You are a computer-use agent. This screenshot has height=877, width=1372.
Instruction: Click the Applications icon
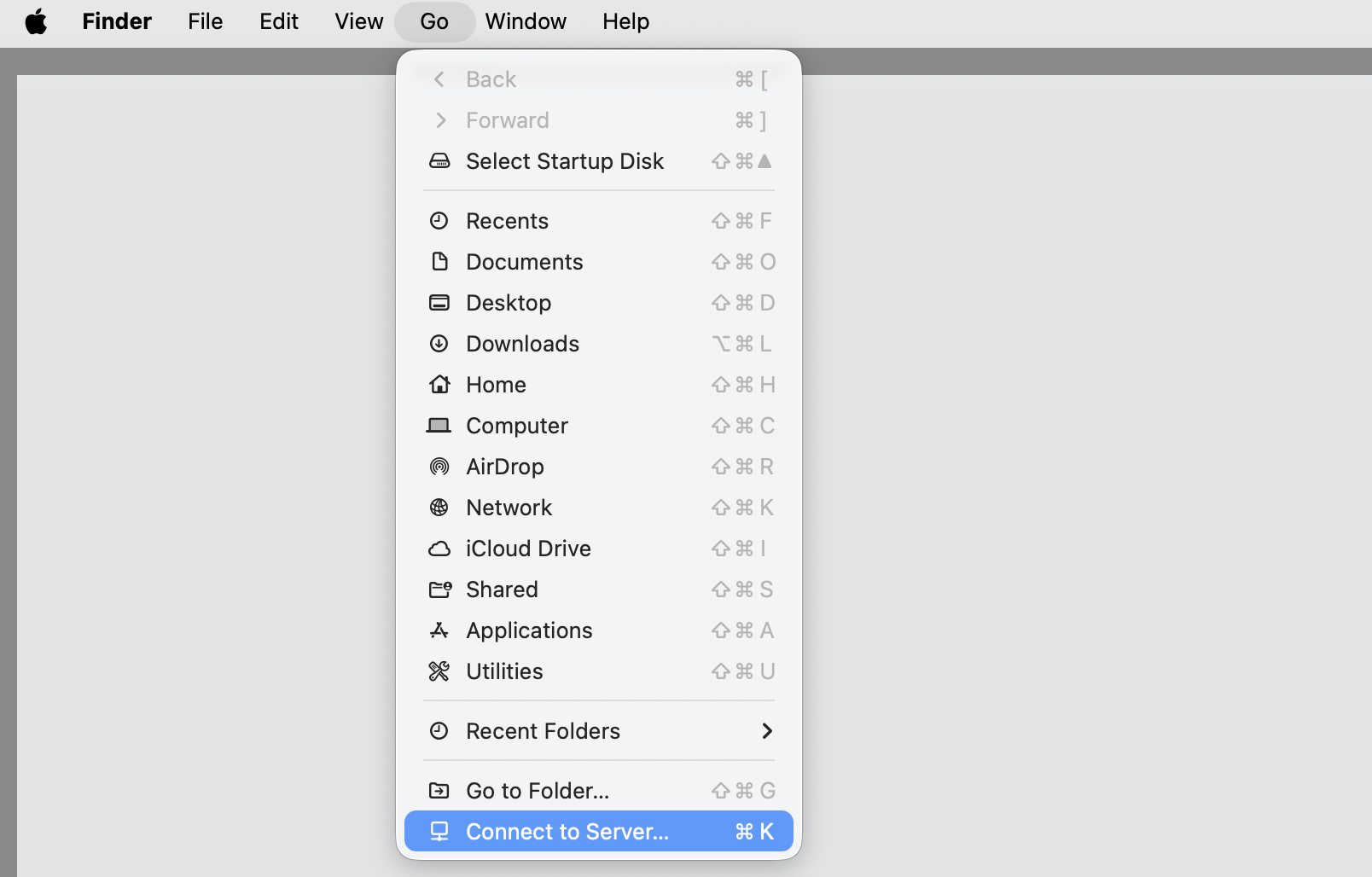(439, 630)
